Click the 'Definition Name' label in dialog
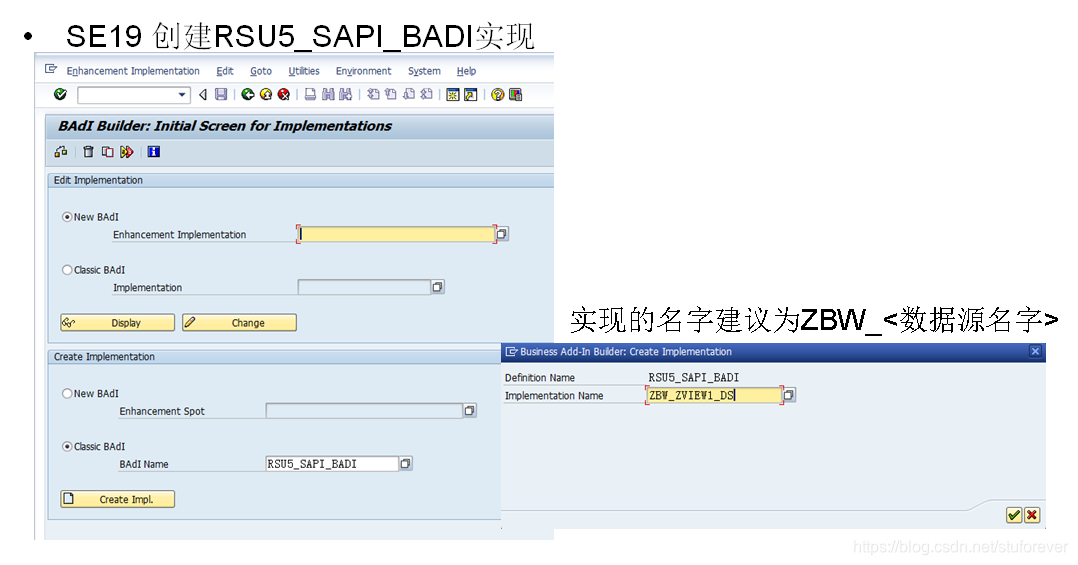This screenshot has height=565, width=1078. tap(540, 378)
